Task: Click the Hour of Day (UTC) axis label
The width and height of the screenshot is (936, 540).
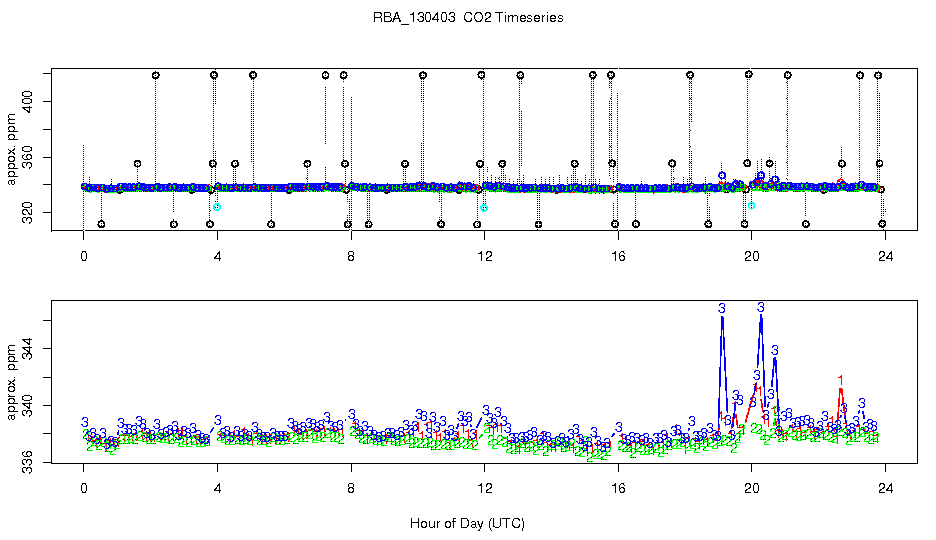Action: pyautogui.click(x=467, y=523)
